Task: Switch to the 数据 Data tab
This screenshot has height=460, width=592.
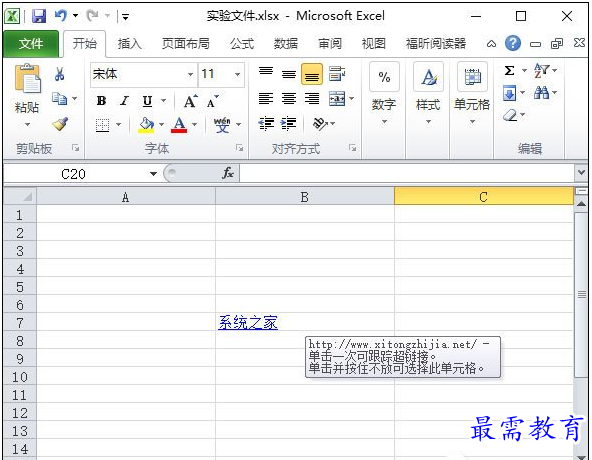Action: (286, 44)
